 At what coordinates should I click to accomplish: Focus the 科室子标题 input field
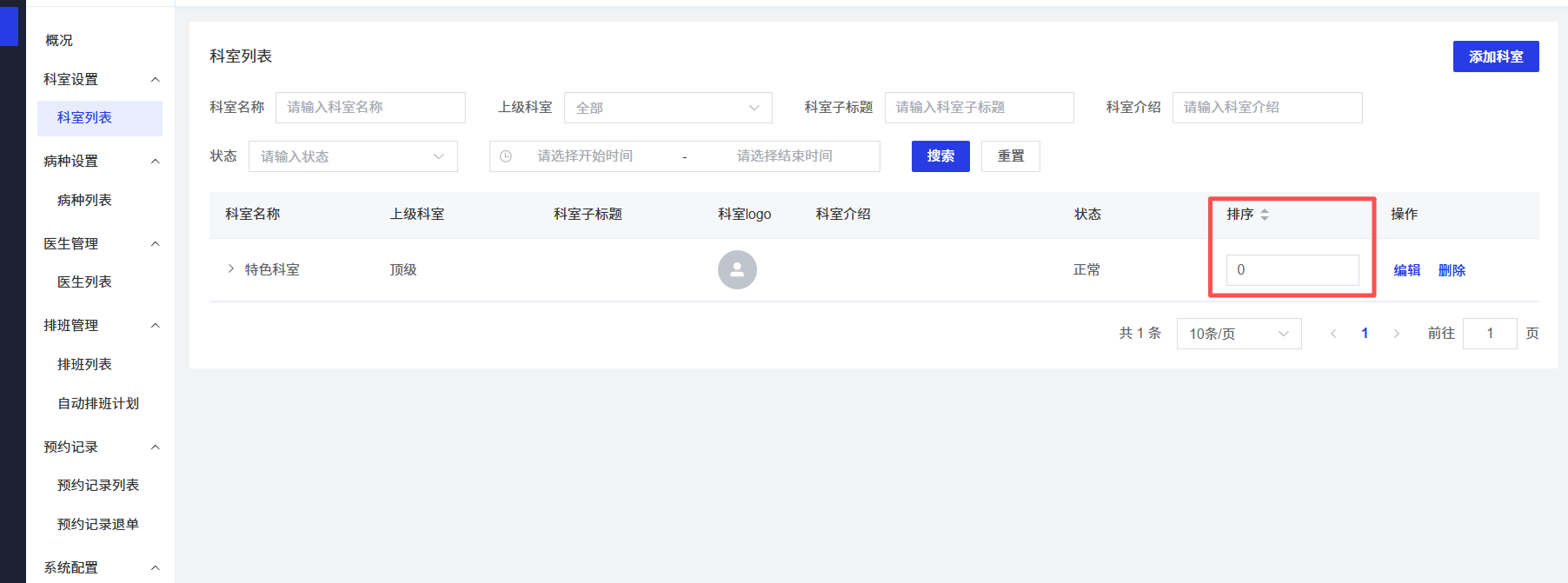click(980, 108)
